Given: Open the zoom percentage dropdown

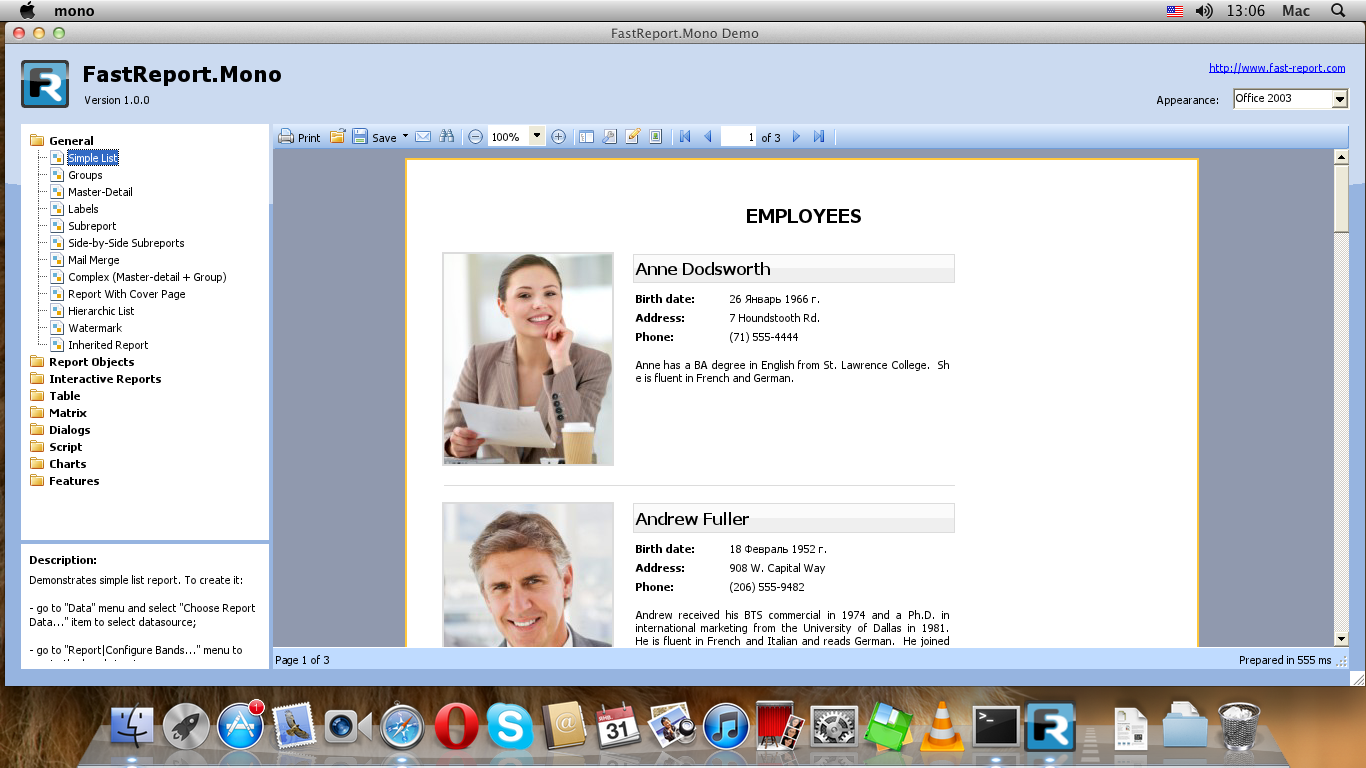Looking at the screenshot, I should click(537, 137).
